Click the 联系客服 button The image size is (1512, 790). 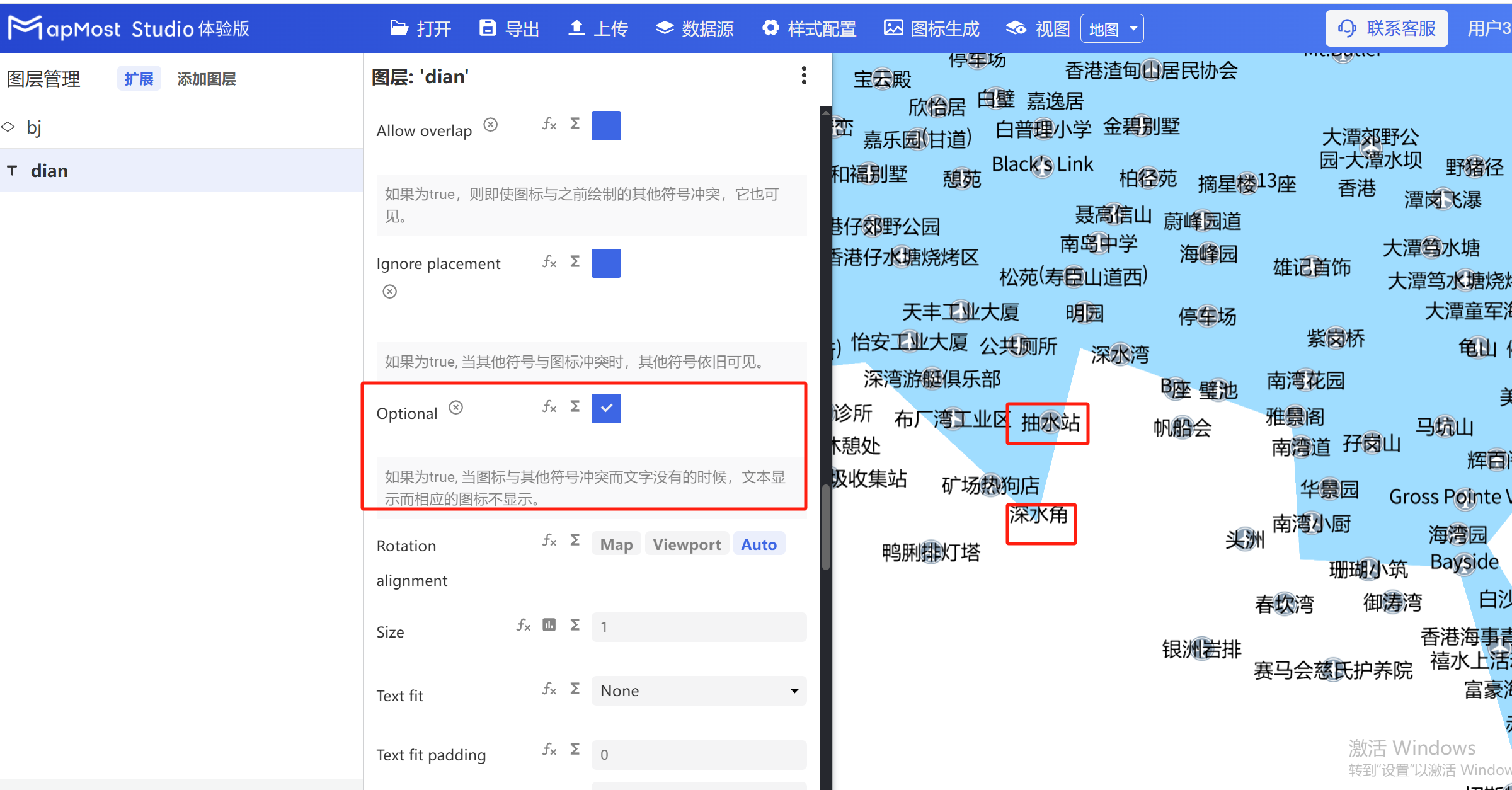click(1386, 28)
